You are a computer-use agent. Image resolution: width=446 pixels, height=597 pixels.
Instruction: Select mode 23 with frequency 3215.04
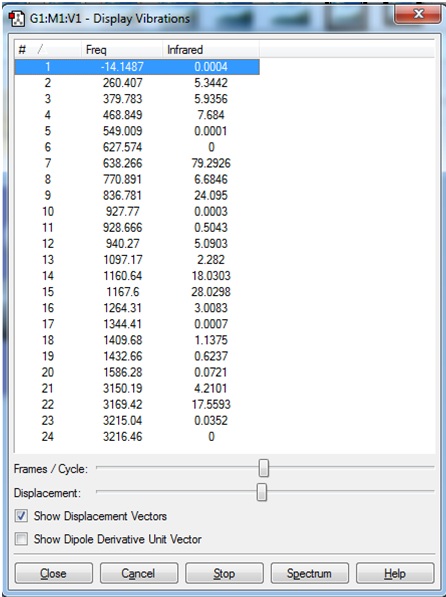pos(137,420)
